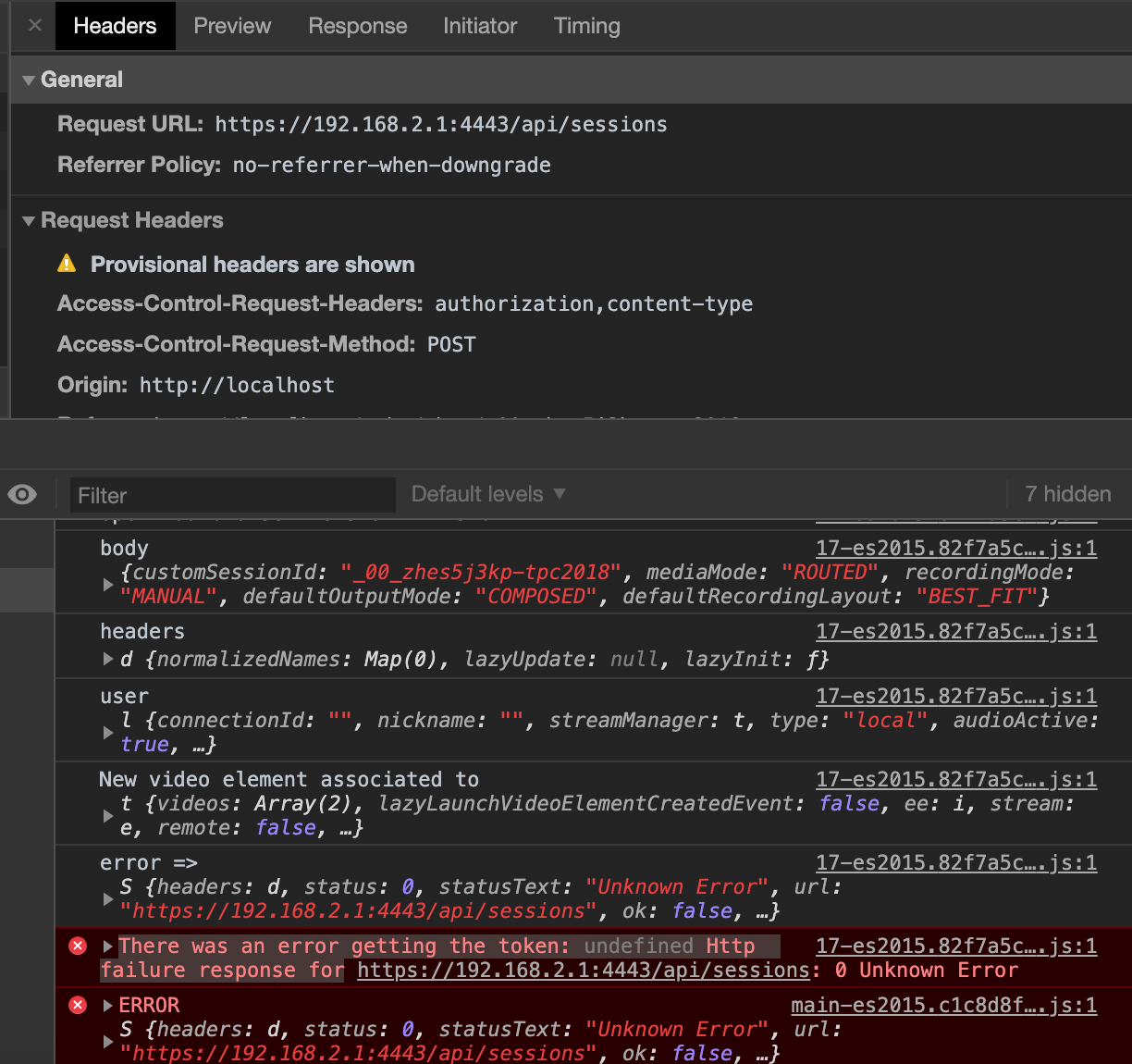Expand the 'error getting the token' message
This screenshot has width=1132, height=1064.
pos(108,946)
